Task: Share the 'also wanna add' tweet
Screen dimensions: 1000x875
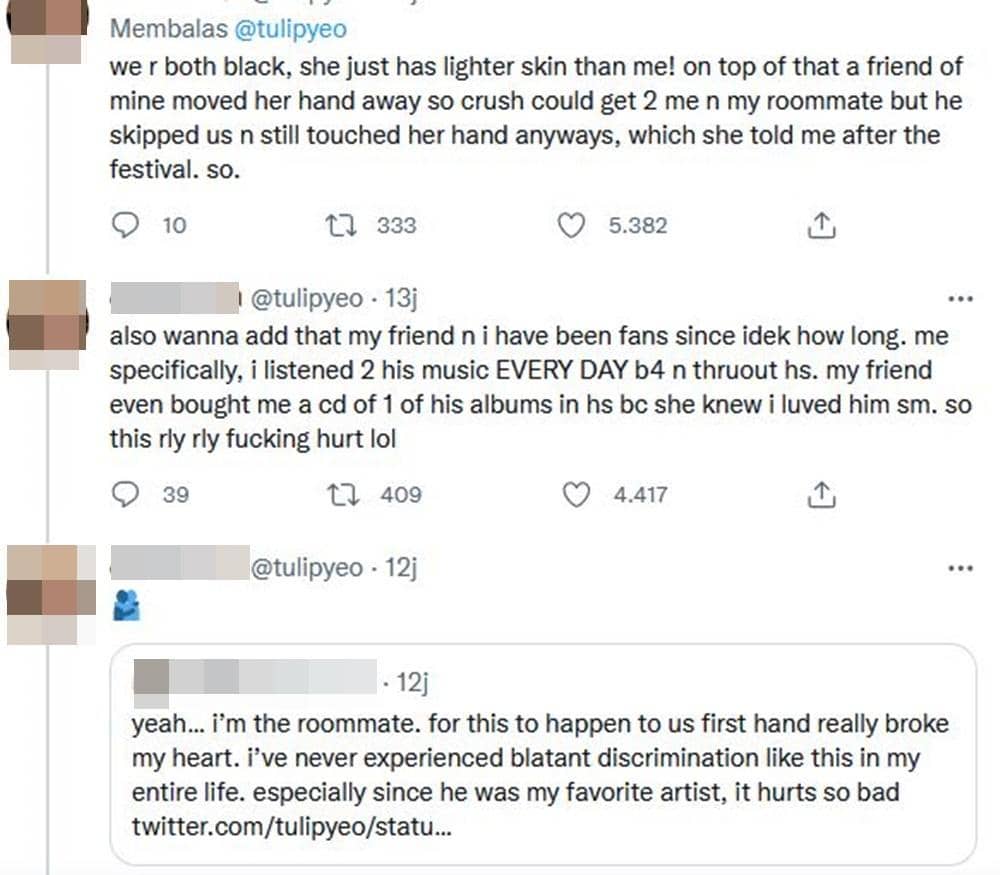Action: pyautogui.click(x=821, y=494)
